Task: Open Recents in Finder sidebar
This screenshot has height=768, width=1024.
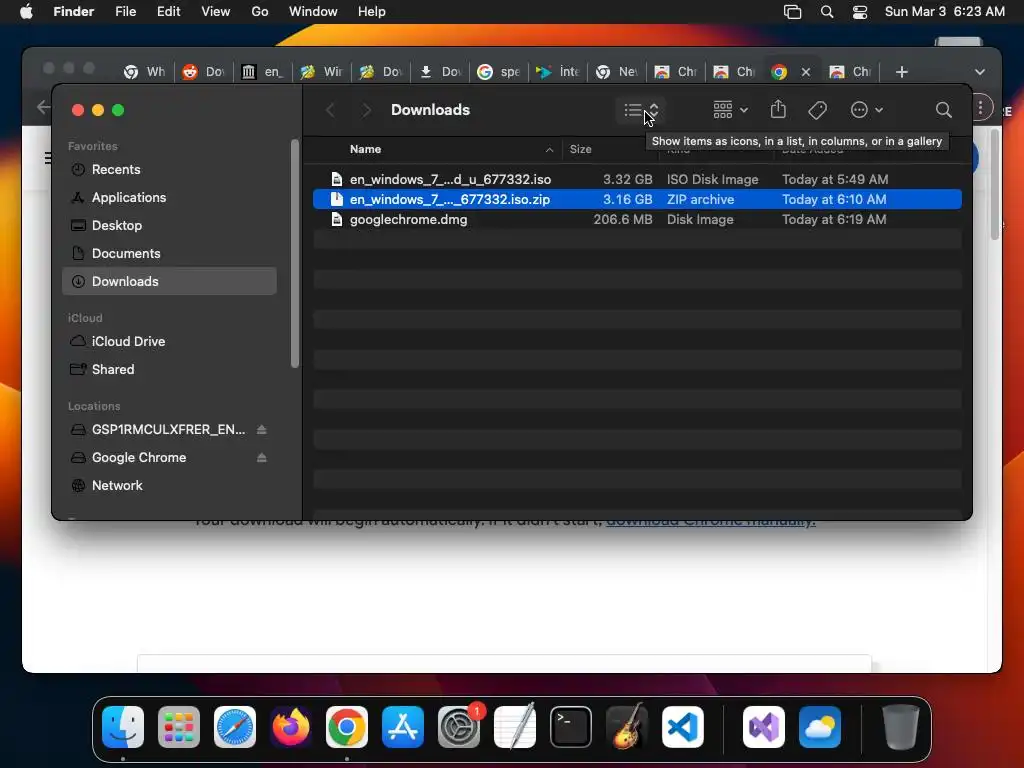Action: [169, 170]
